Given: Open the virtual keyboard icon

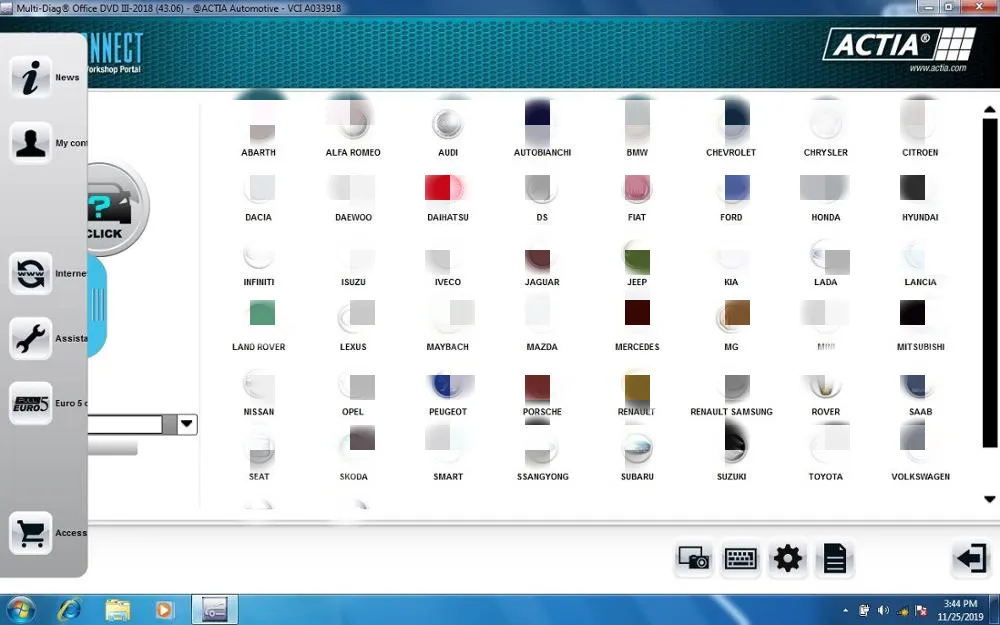Looking at the screenshot, I should (x=740, y=559).
